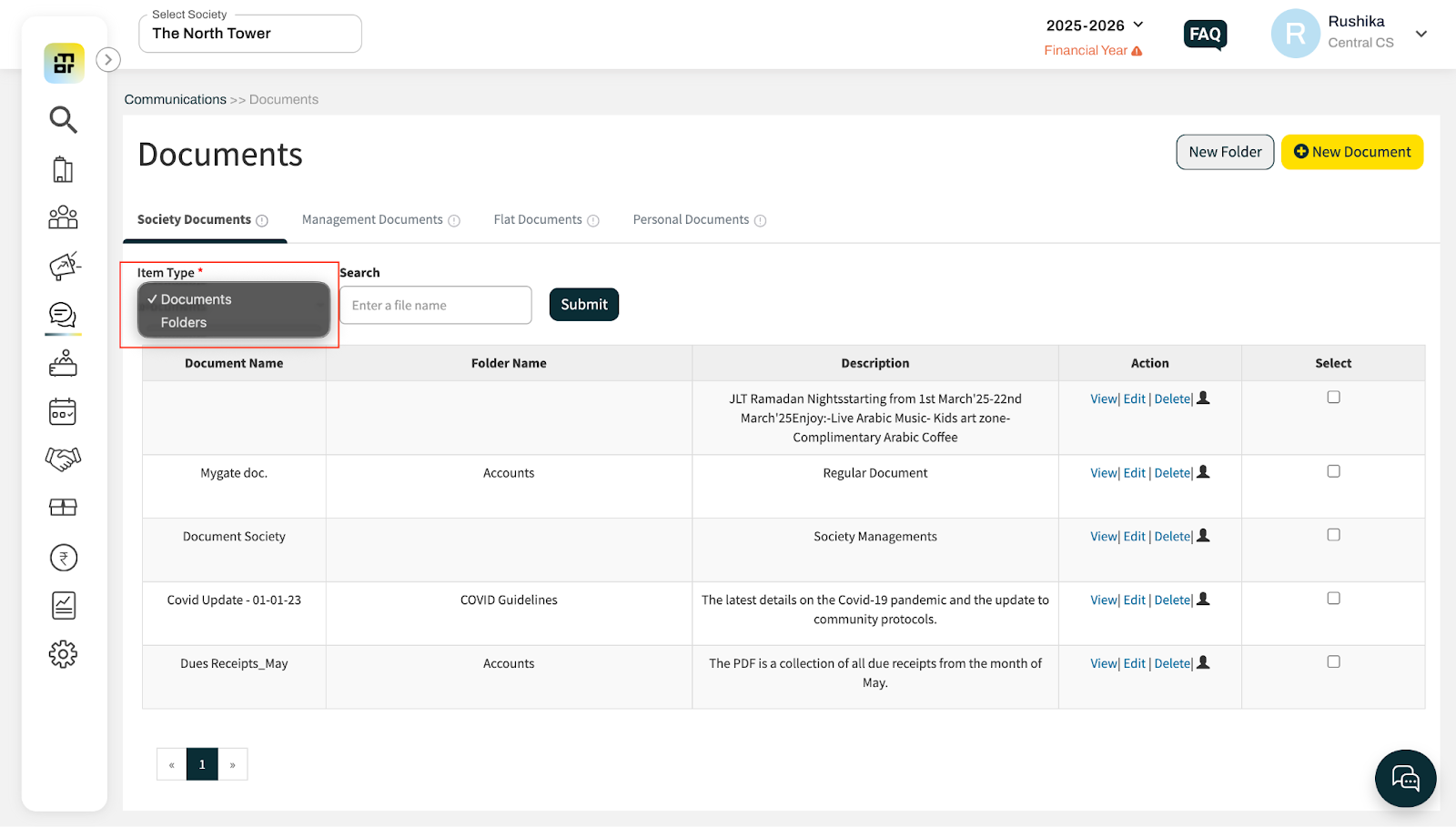Tick the checkbox for Document Society row
The height and width of the screenshot is (827, 1456).
pyautogui.click(x=1333, y=535)
